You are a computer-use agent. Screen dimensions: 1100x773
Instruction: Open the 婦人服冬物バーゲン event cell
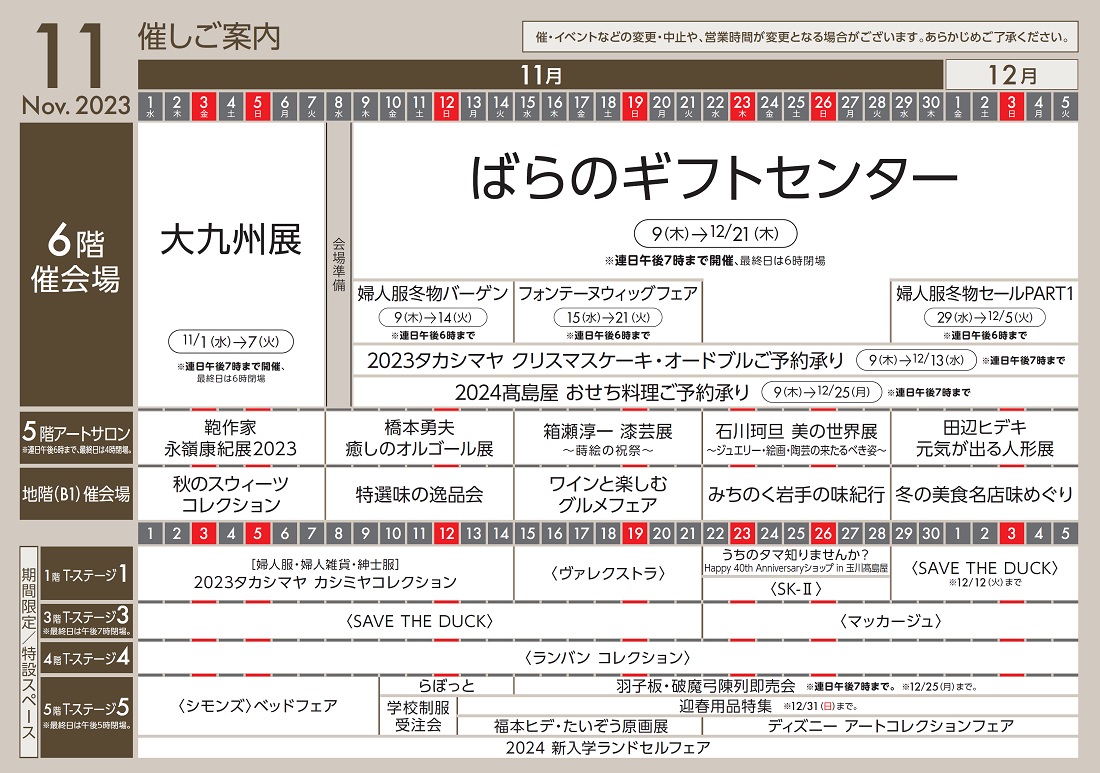(433, 312)
